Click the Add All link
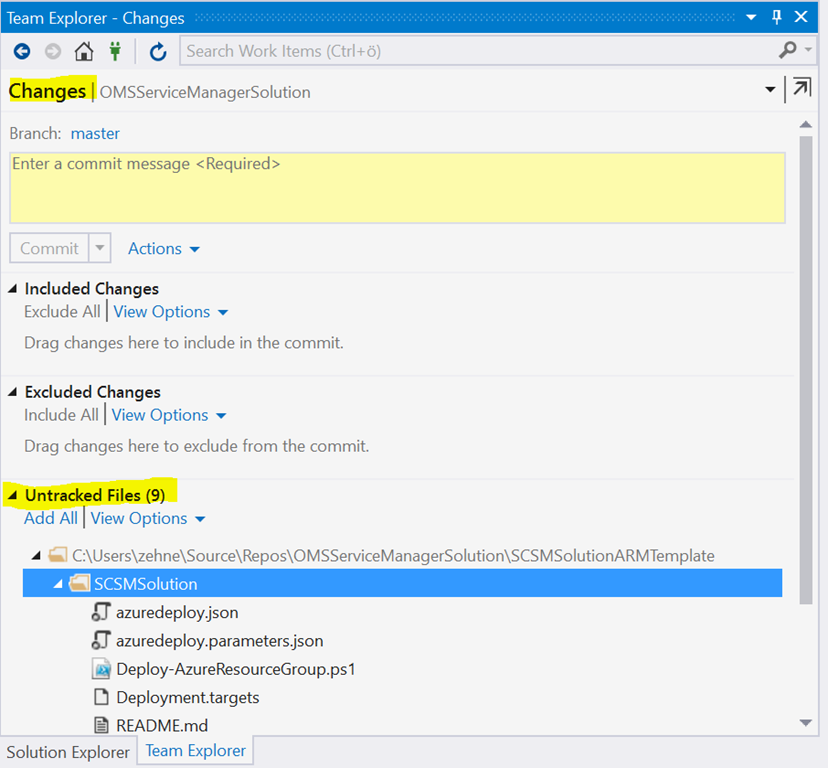The height and width of the screenshot is (768, 828). pos(51,518)
